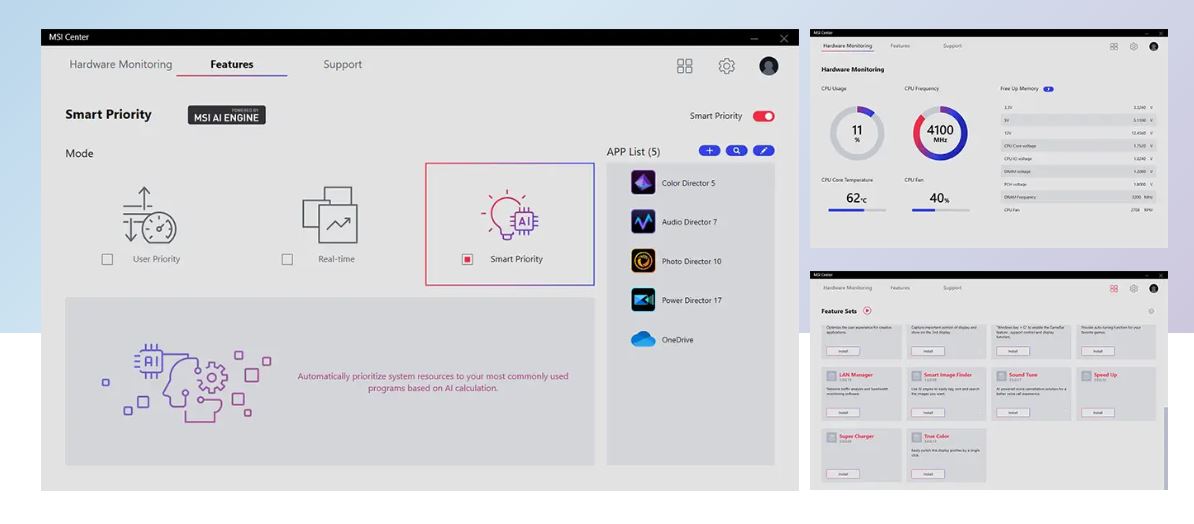Click the Smart Priority AI lightbulb icon

point(511,216)
